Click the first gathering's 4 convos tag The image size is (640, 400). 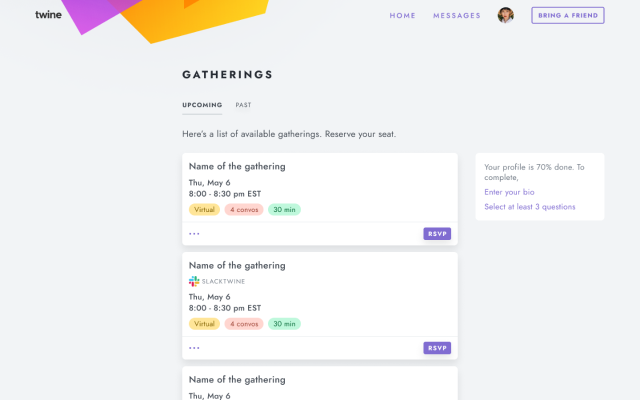[x=244, y=210]
